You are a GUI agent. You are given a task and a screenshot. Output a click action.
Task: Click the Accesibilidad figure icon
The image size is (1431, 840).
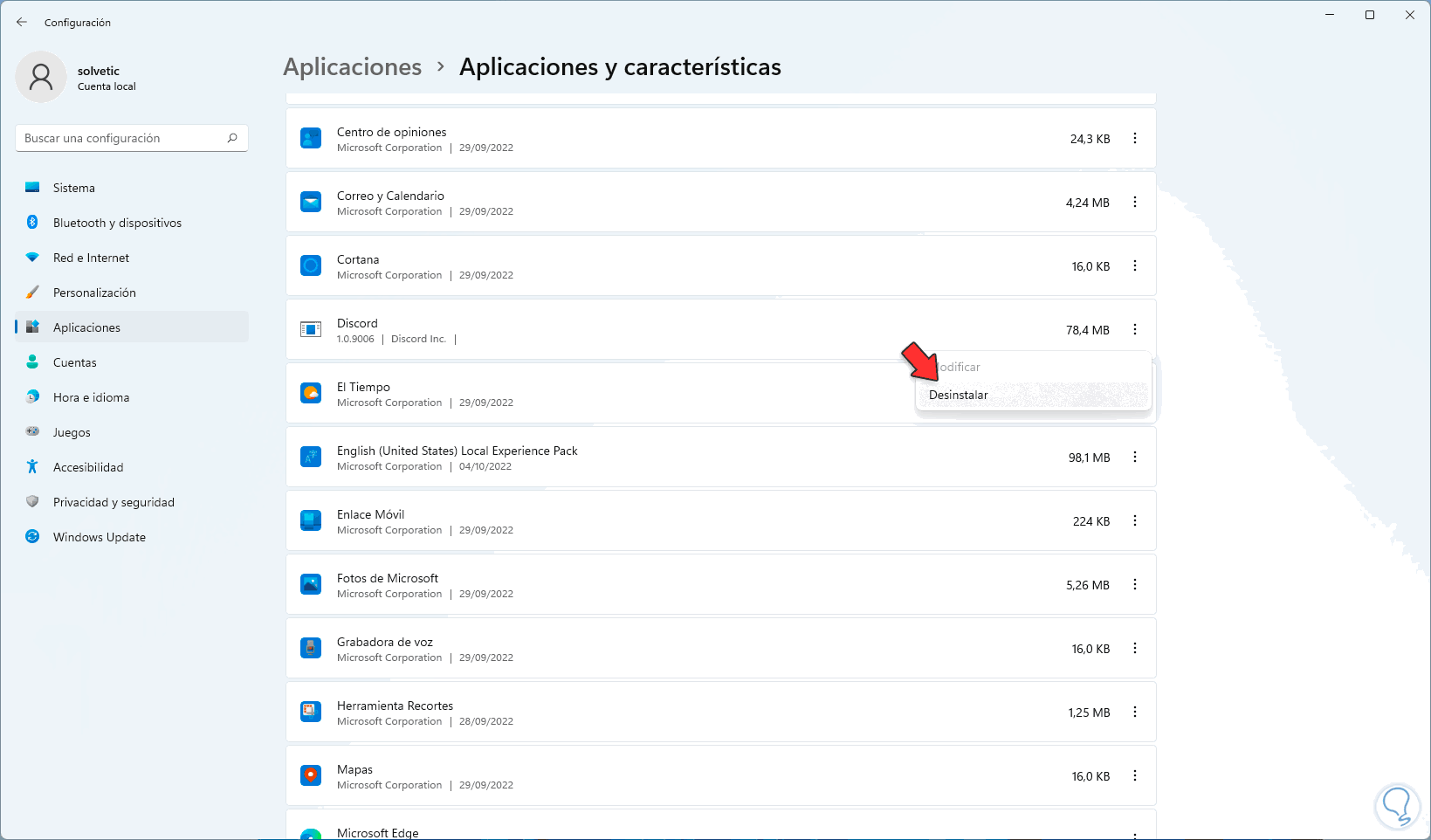pos(32,467)
